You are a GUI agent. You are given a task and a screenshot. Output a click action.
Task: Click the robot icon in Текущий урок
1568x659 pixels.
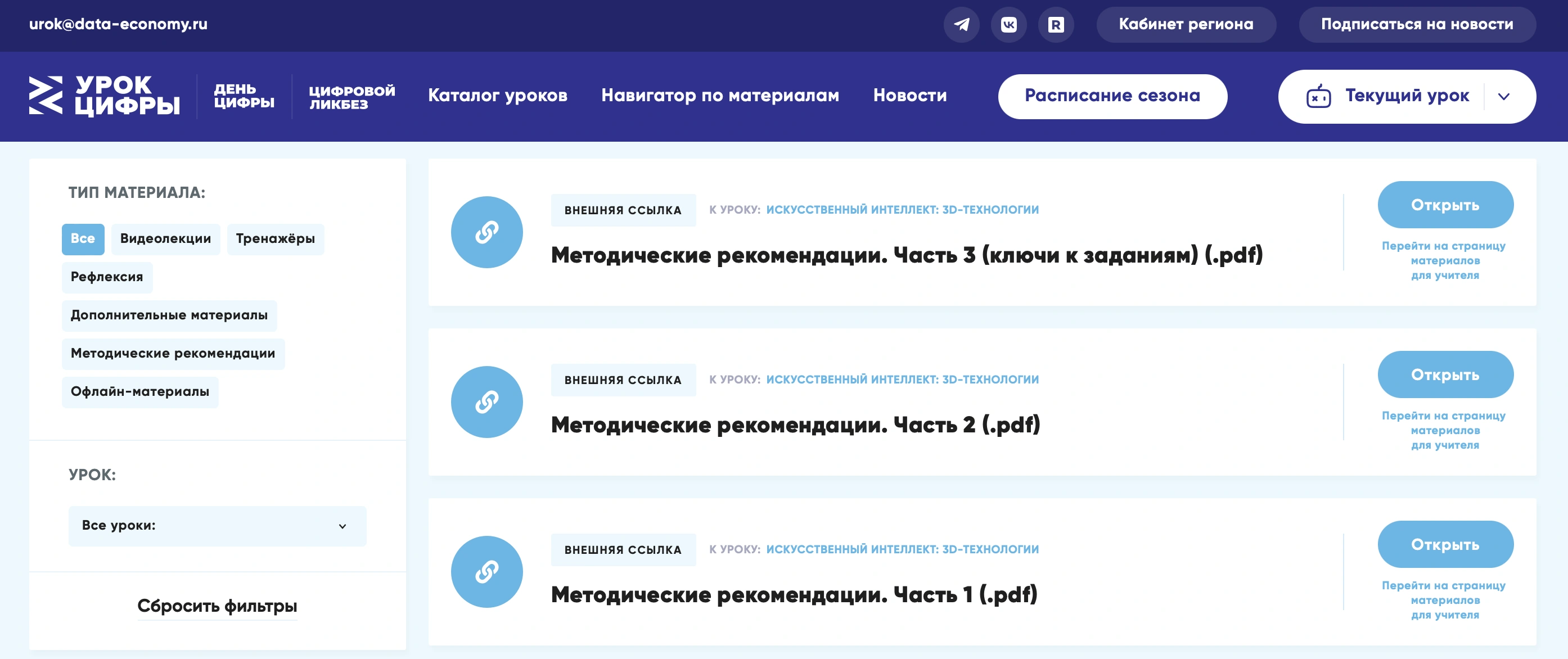[1318, 96]
